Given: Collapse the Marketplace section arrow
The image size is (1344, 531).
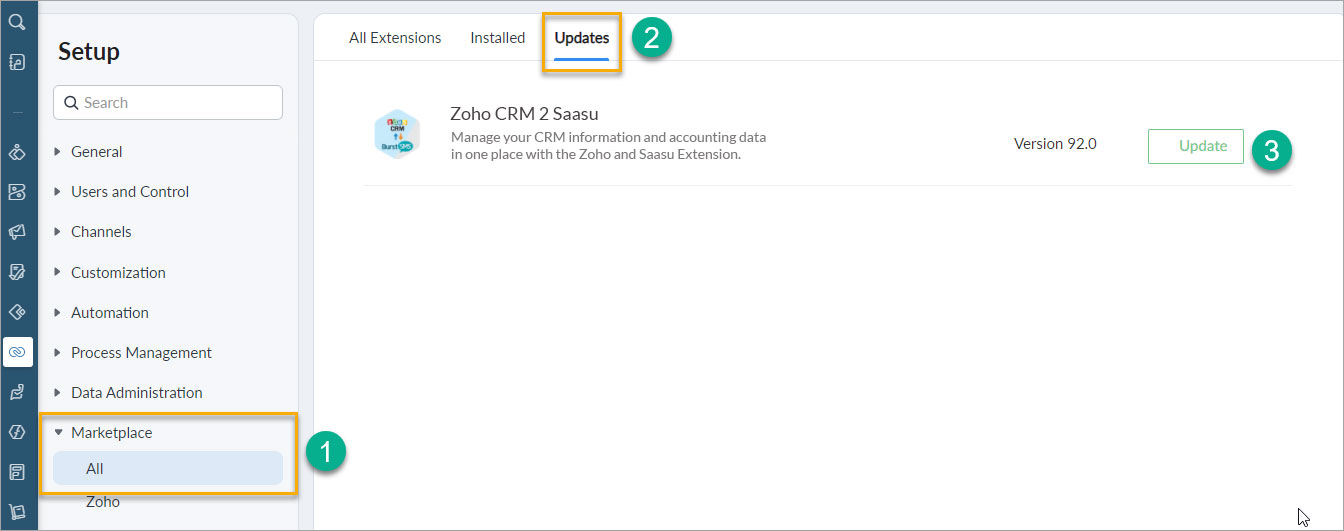Looking at the screenshot, I should pyautogui.click(x=58, y=433).
